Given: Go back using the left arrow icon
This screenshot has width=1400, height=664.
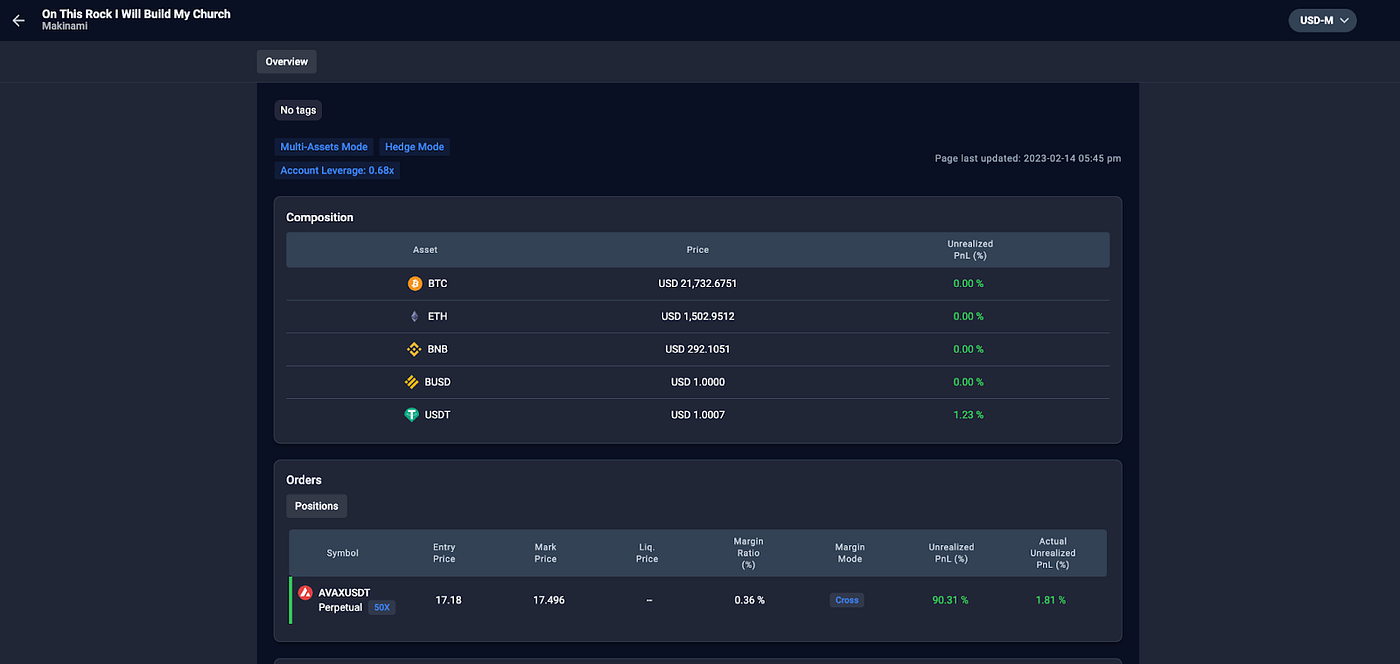Looking at the screenshot, I should point(18,20).
